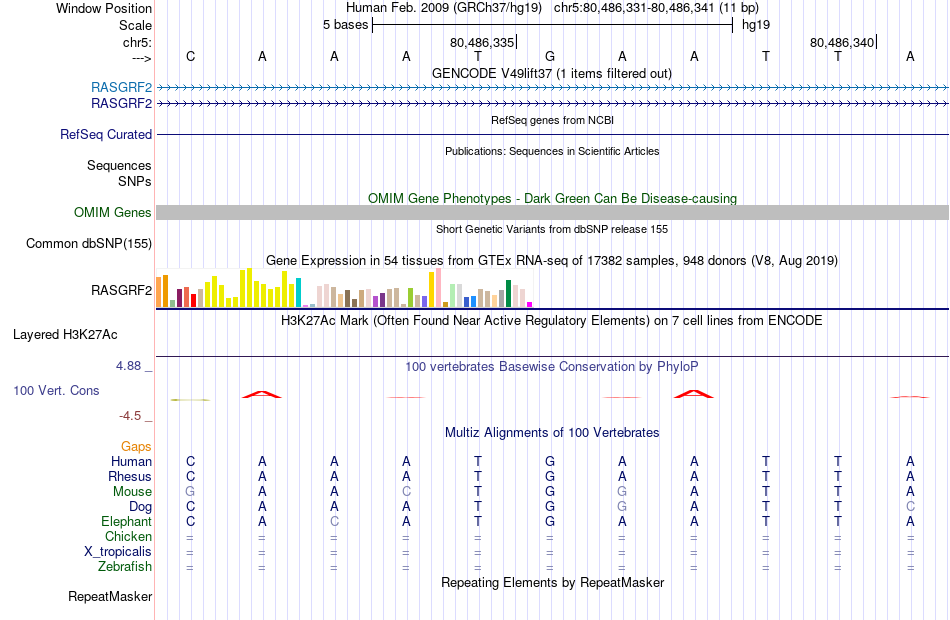Click 'Short Genetic Variants from dbSNP release 155'
Viewport: 950px width, 620px height.
pyautogui.click(x=552, y=230)
